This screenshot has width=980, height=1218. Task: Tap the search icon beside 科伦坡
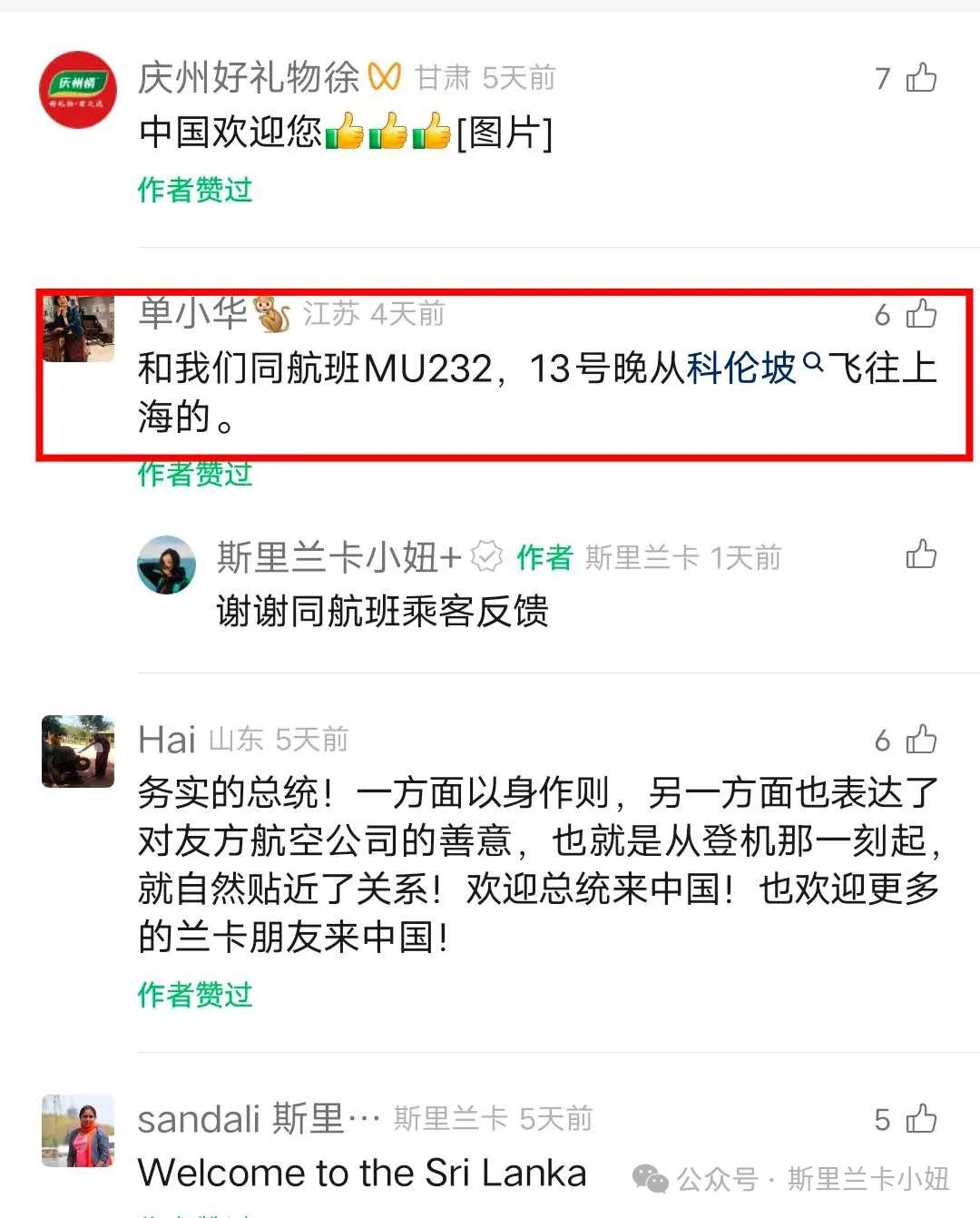coord(813,363)
